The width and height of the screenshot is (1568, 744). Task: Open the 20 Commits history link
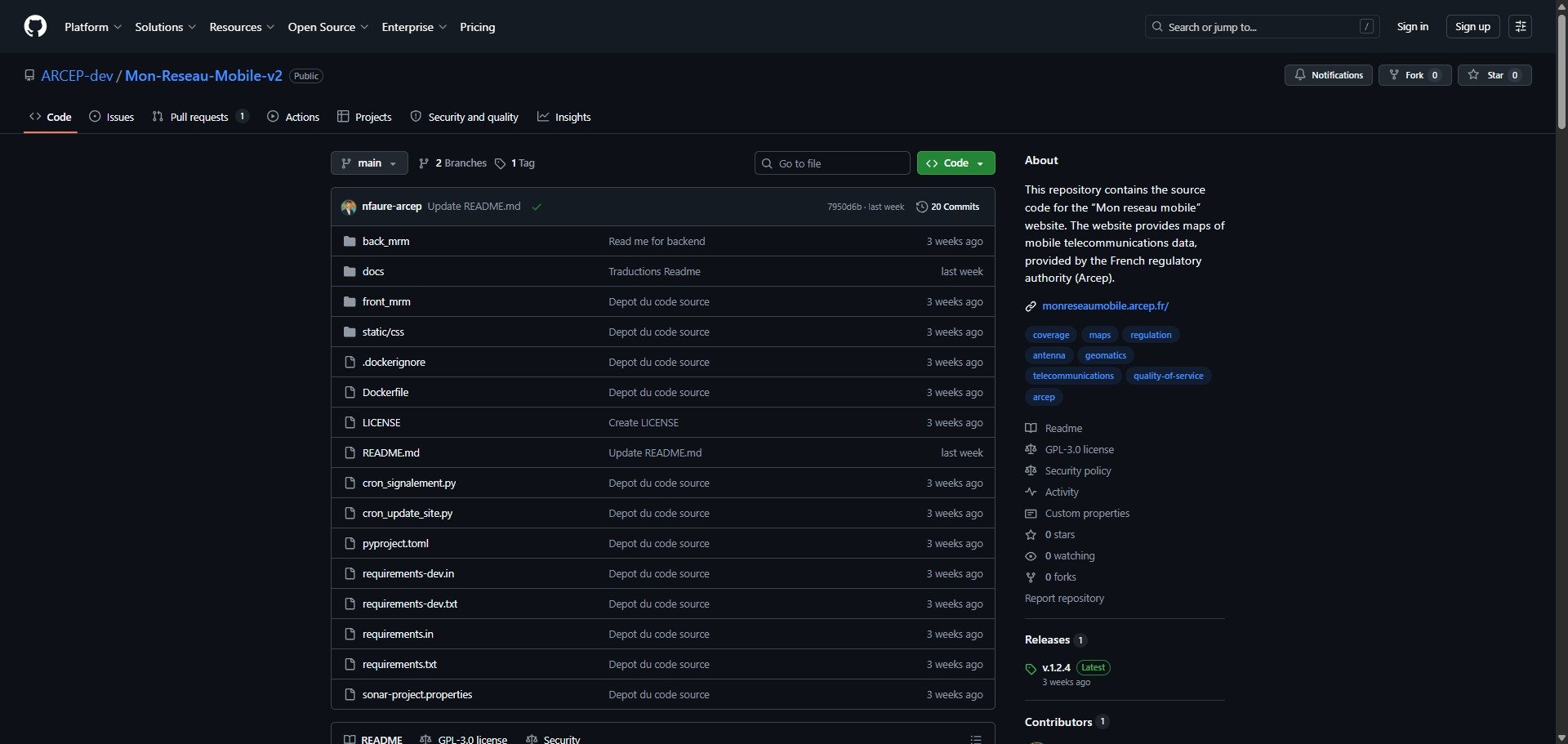pyautogui.click(x=948, y=207)
